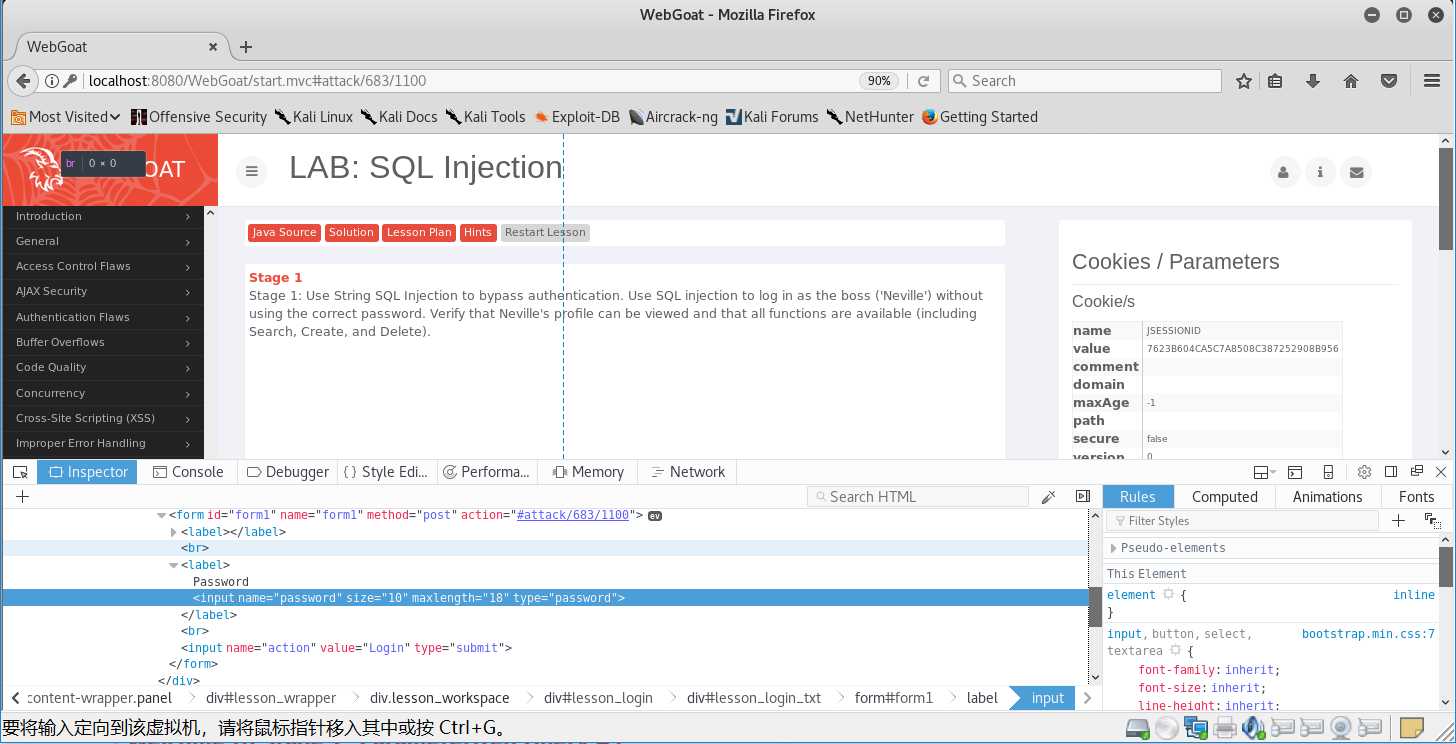Go to the Firefox home page icon
The width and height of the screenshot is (1456, 744).
[x=1351, y=81]
